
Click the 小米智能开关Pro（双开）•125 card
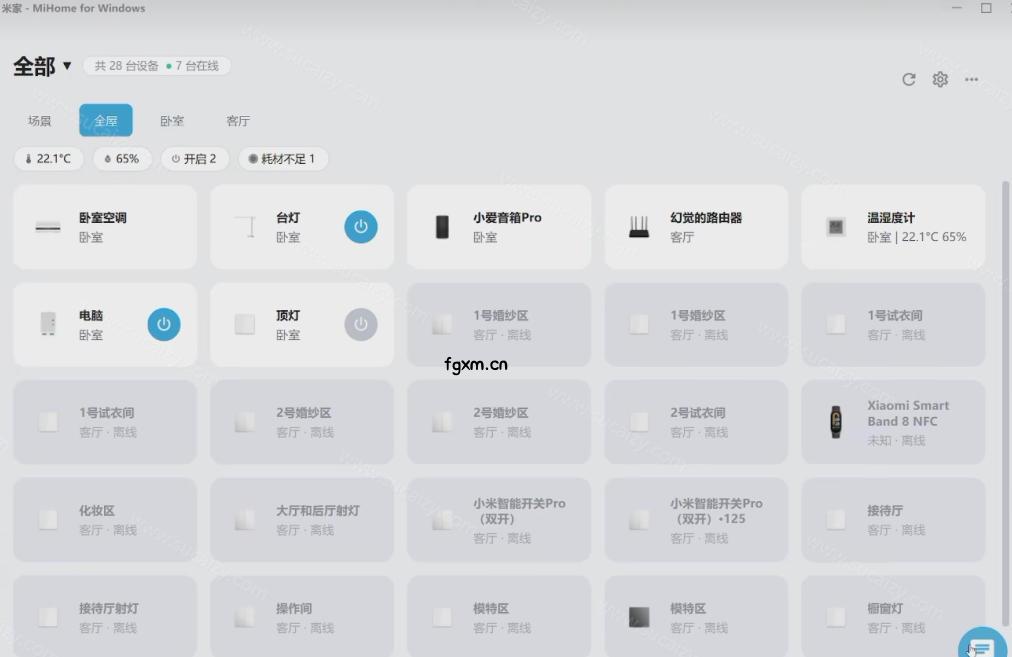tap(696, 520)
